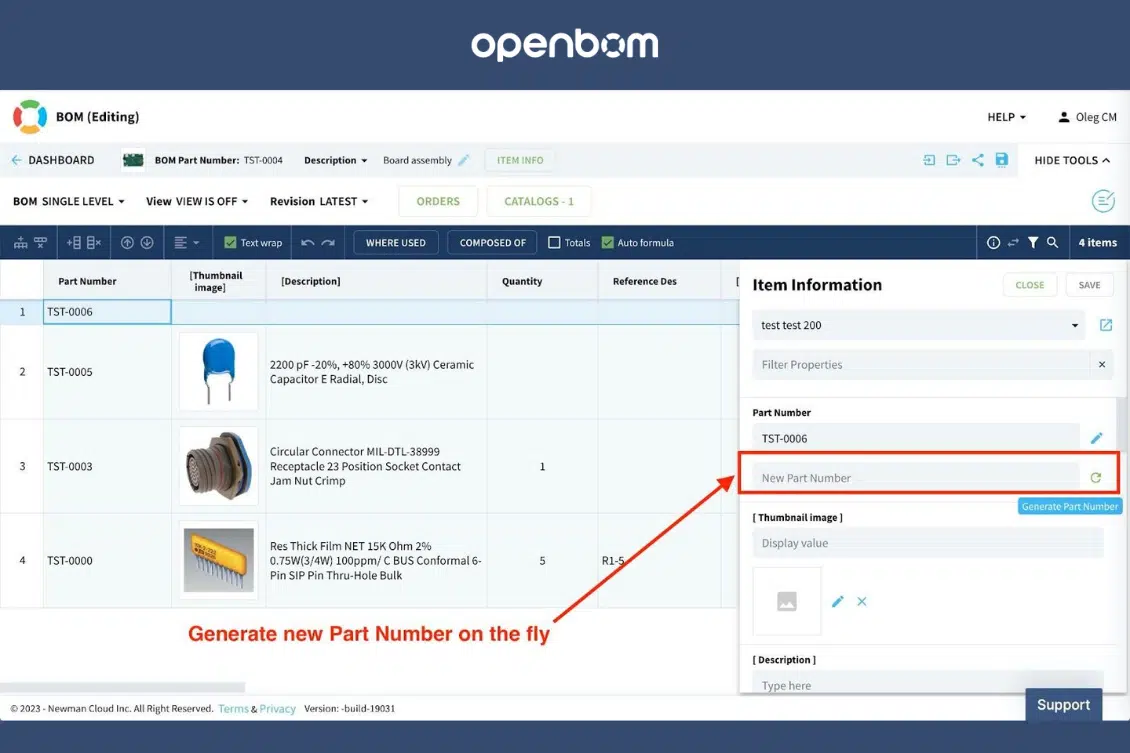Click the undo arrow icon
Image resolution: width=1130 pixels, height=753 pixels.
[308, 243]
